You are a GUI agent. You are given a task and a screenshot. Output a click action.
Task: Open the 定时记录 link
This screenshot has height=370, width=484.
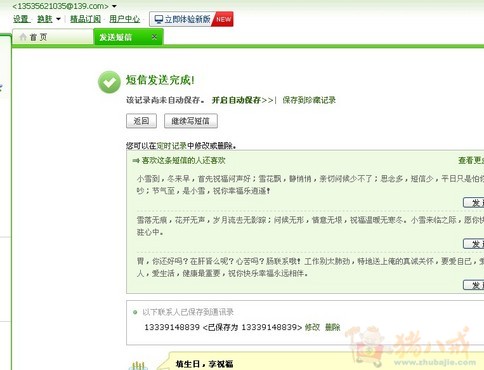(x=172, y=146)
